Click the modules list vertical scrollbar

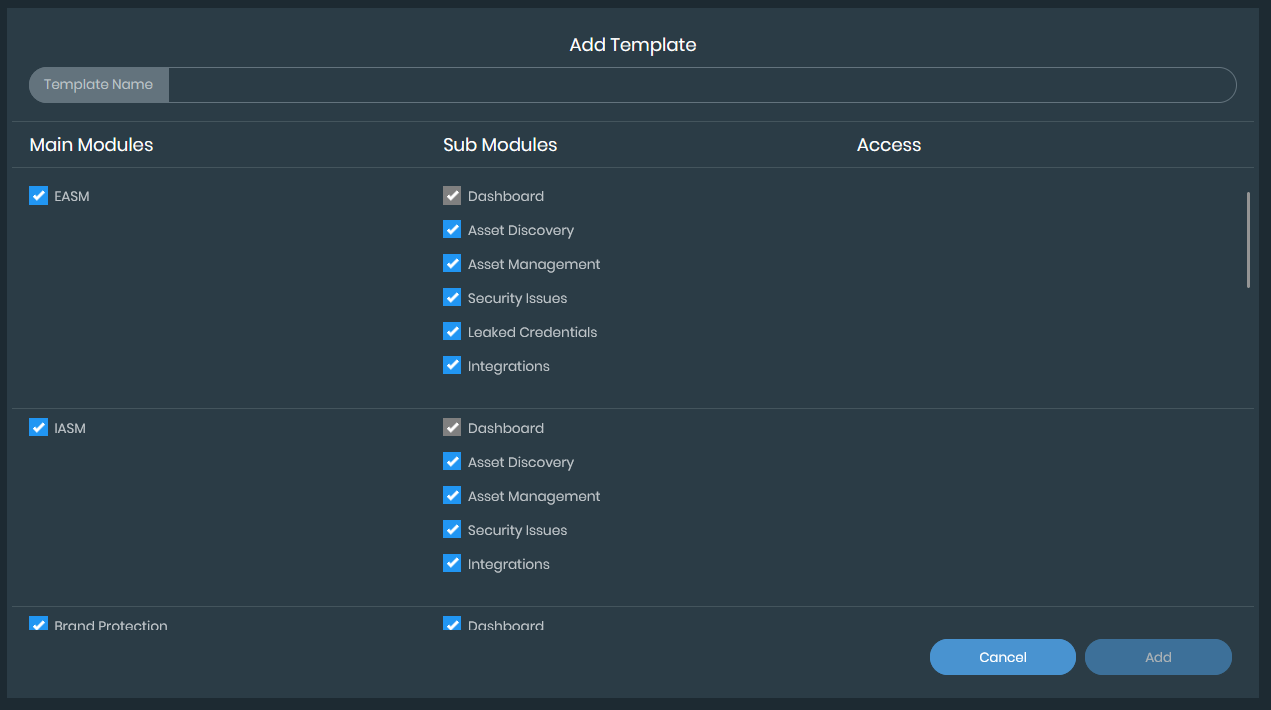[x=1248, y=240]
